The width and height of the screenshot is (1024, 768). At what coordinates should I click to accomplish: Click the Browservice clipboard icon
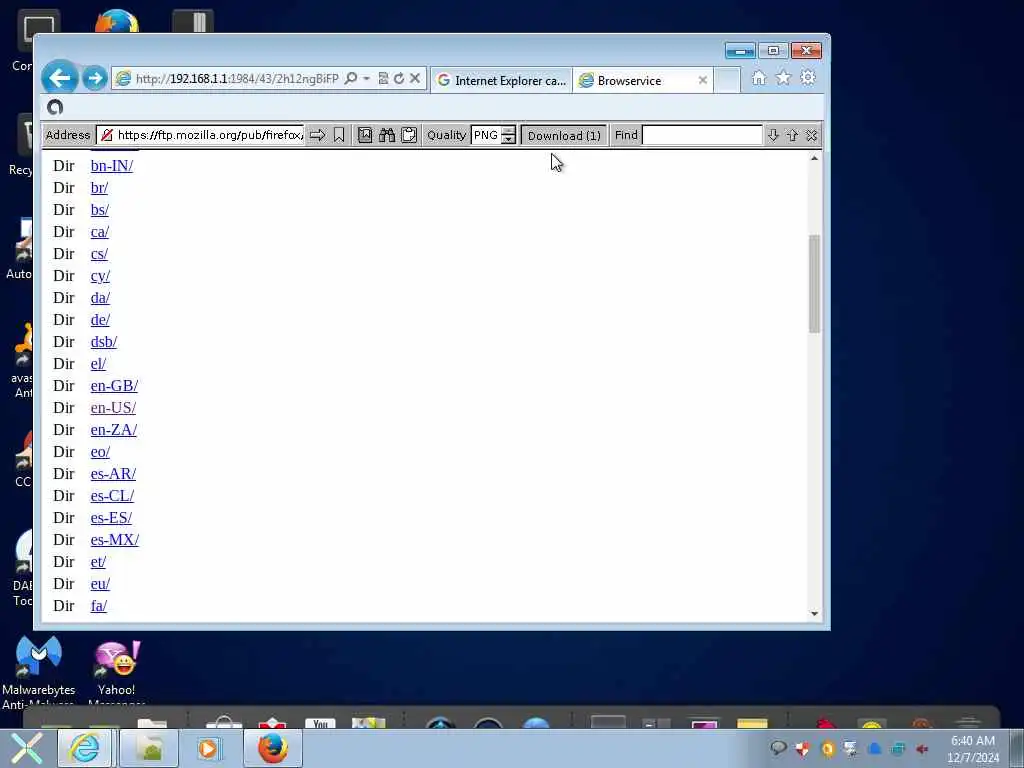[x=409, y=135]
